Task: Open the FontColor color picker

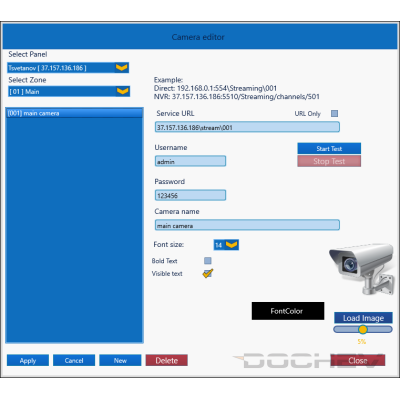Action: [x=288, y=311]
